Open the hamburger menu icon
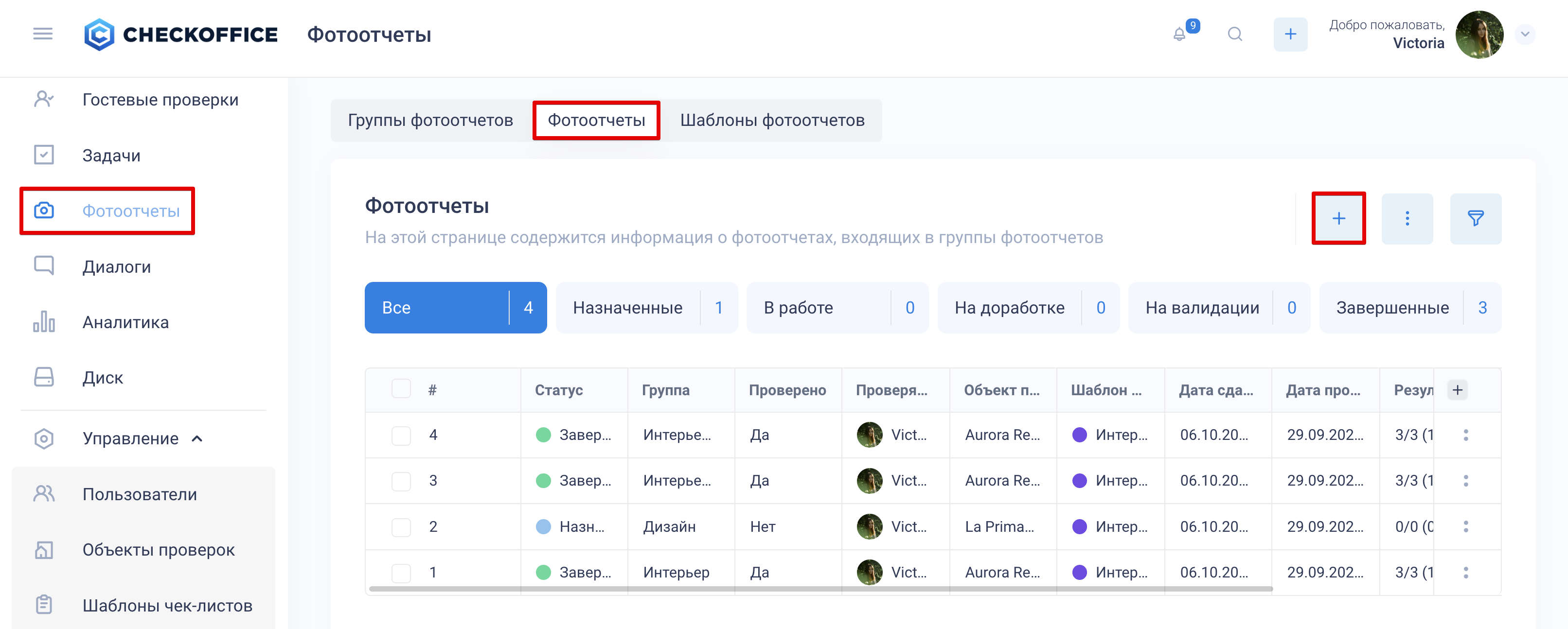The height and width of the screenshot is (629, 1568). [x=43, y=34]
